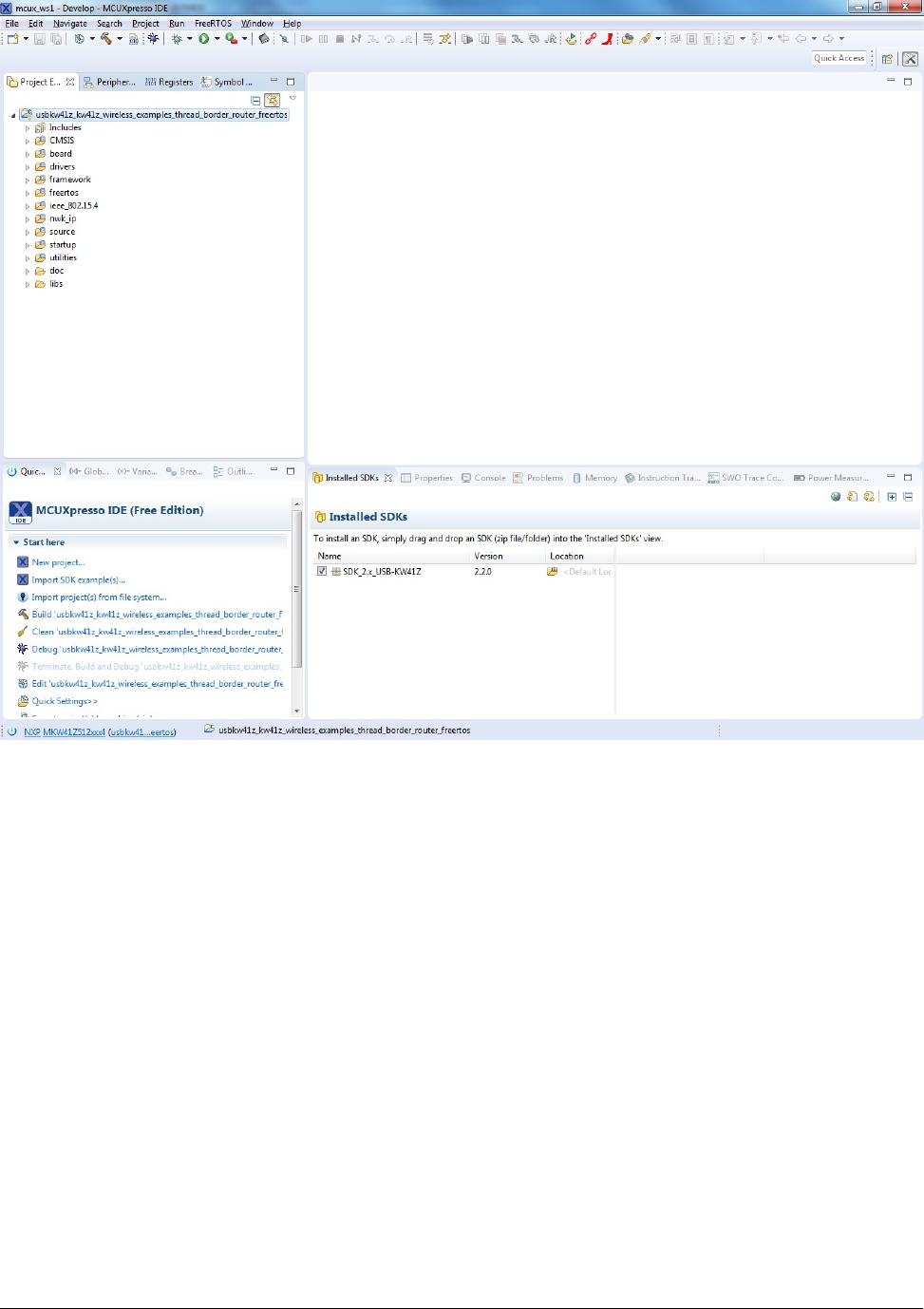Collapse the Start here section
Screen dimensions: 924x1309
(x=16, y=542)
